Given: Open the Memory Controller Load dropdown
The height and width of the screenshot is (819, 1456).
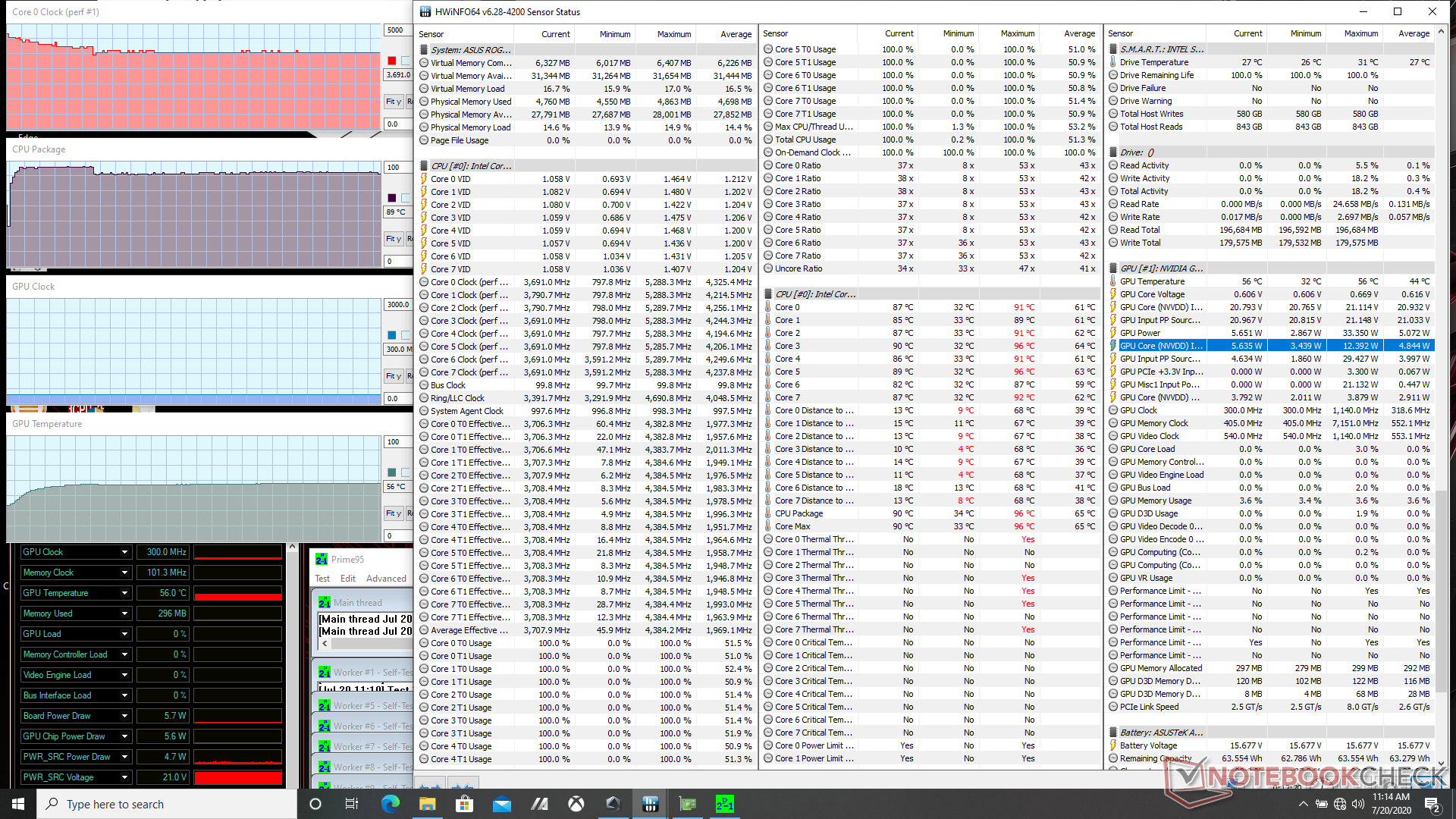Looking at the screenshot, I should click(x=124, y=654).
